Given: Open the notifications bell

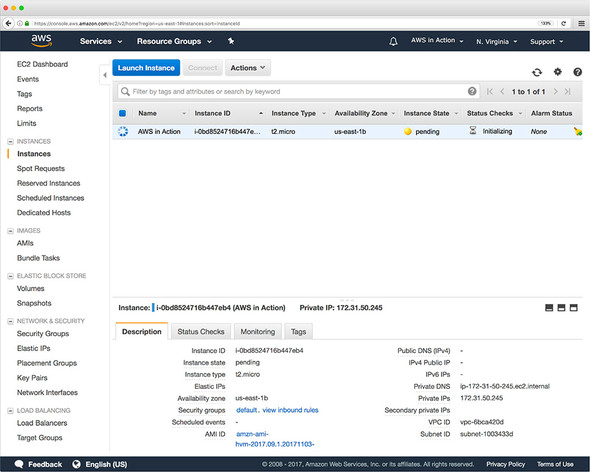Looking at the screenshot, I should click(x=393, y=41).
